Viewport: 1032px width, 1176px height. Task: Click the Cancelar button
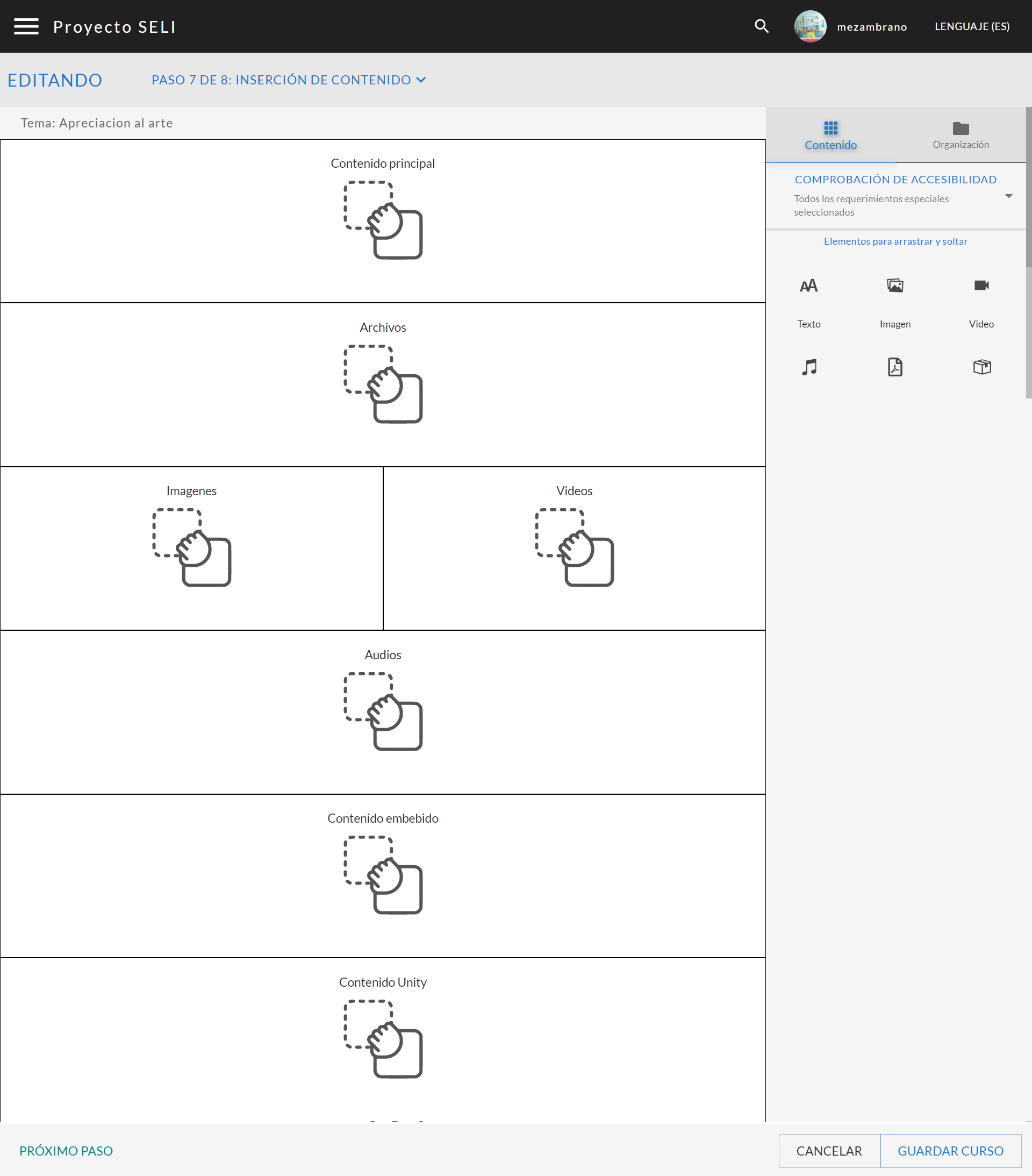point(829,1151)
